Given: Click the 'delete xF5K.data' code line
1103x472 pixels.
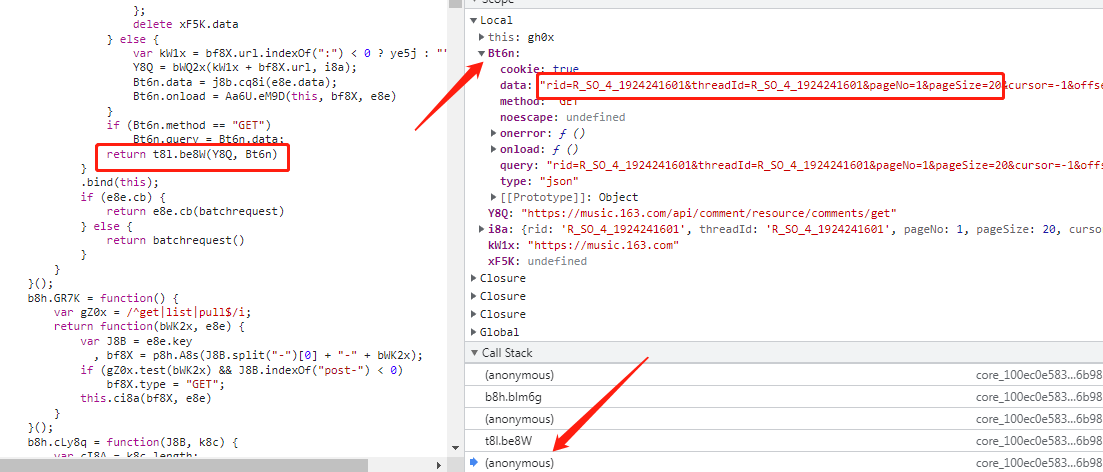Looking at the screenshot, I should pos(186,25).
